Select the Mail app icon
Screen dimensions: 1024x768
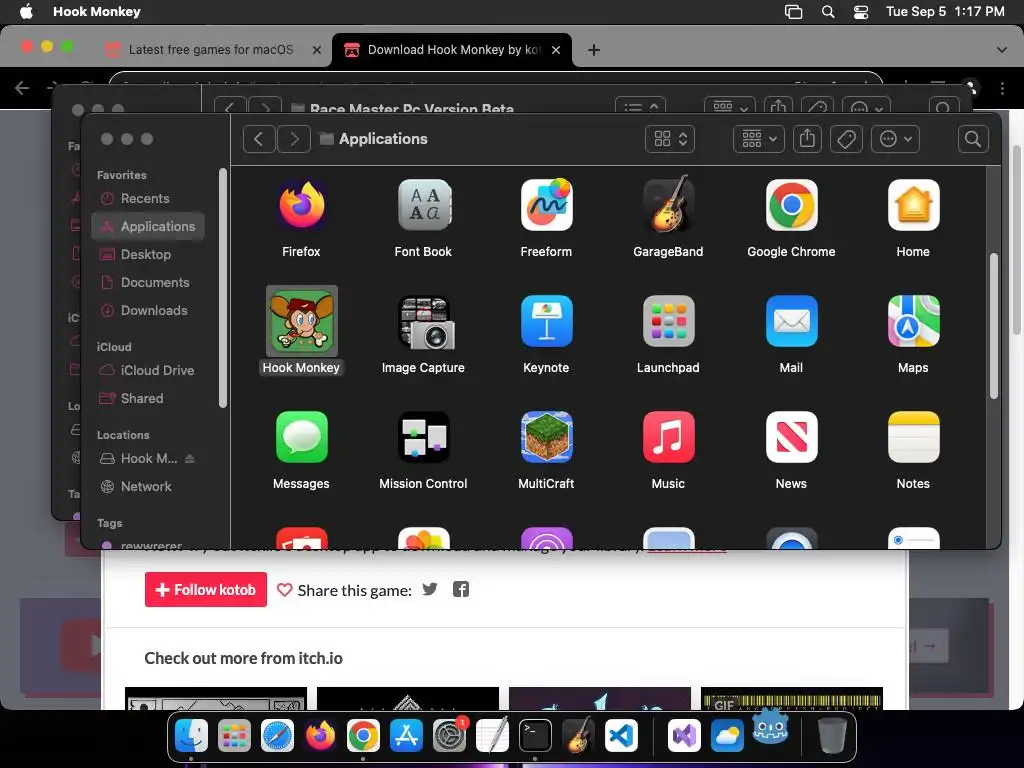pyautogui.click(x=791, y=321)
